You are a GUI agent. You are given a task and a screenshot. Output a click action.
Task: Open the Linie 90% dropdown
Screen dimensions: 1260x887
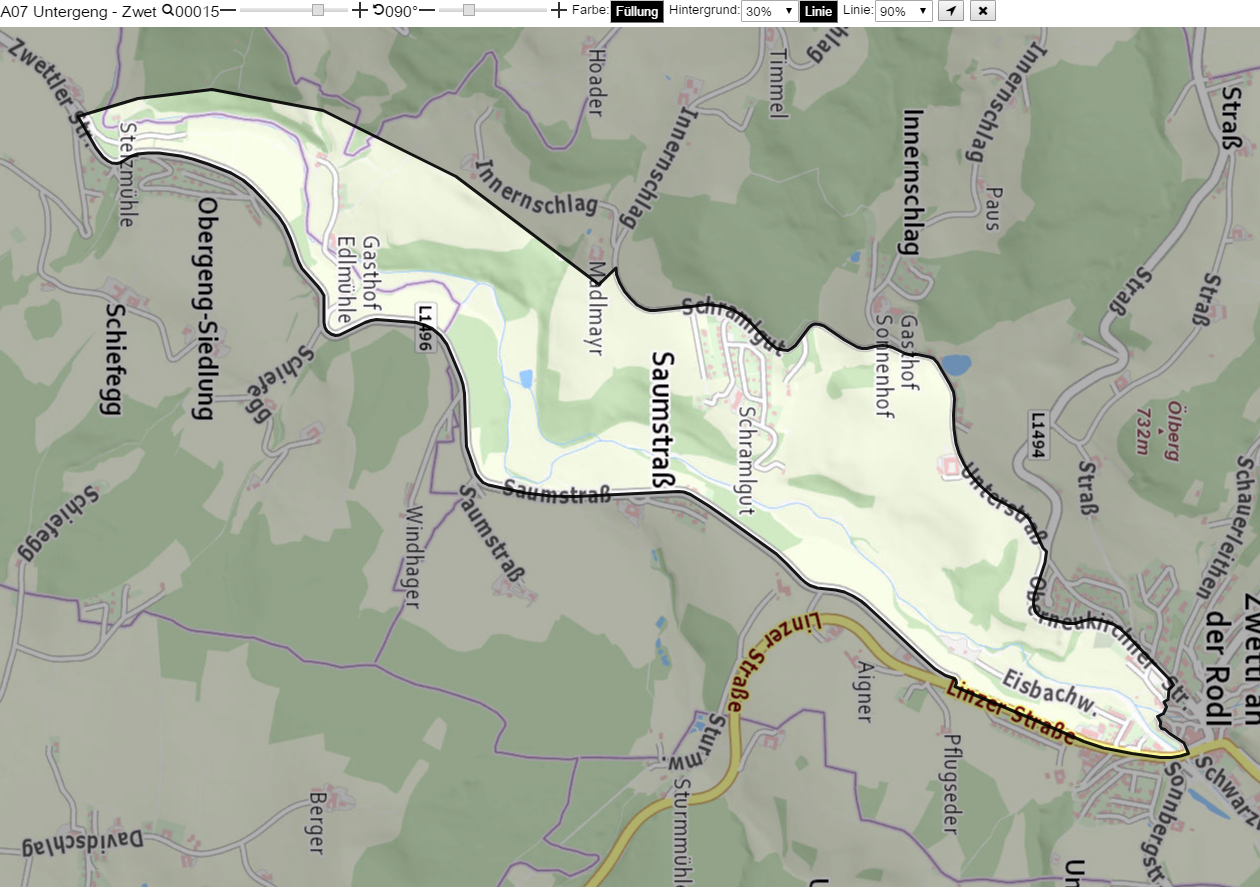click(x=904, y=11)
